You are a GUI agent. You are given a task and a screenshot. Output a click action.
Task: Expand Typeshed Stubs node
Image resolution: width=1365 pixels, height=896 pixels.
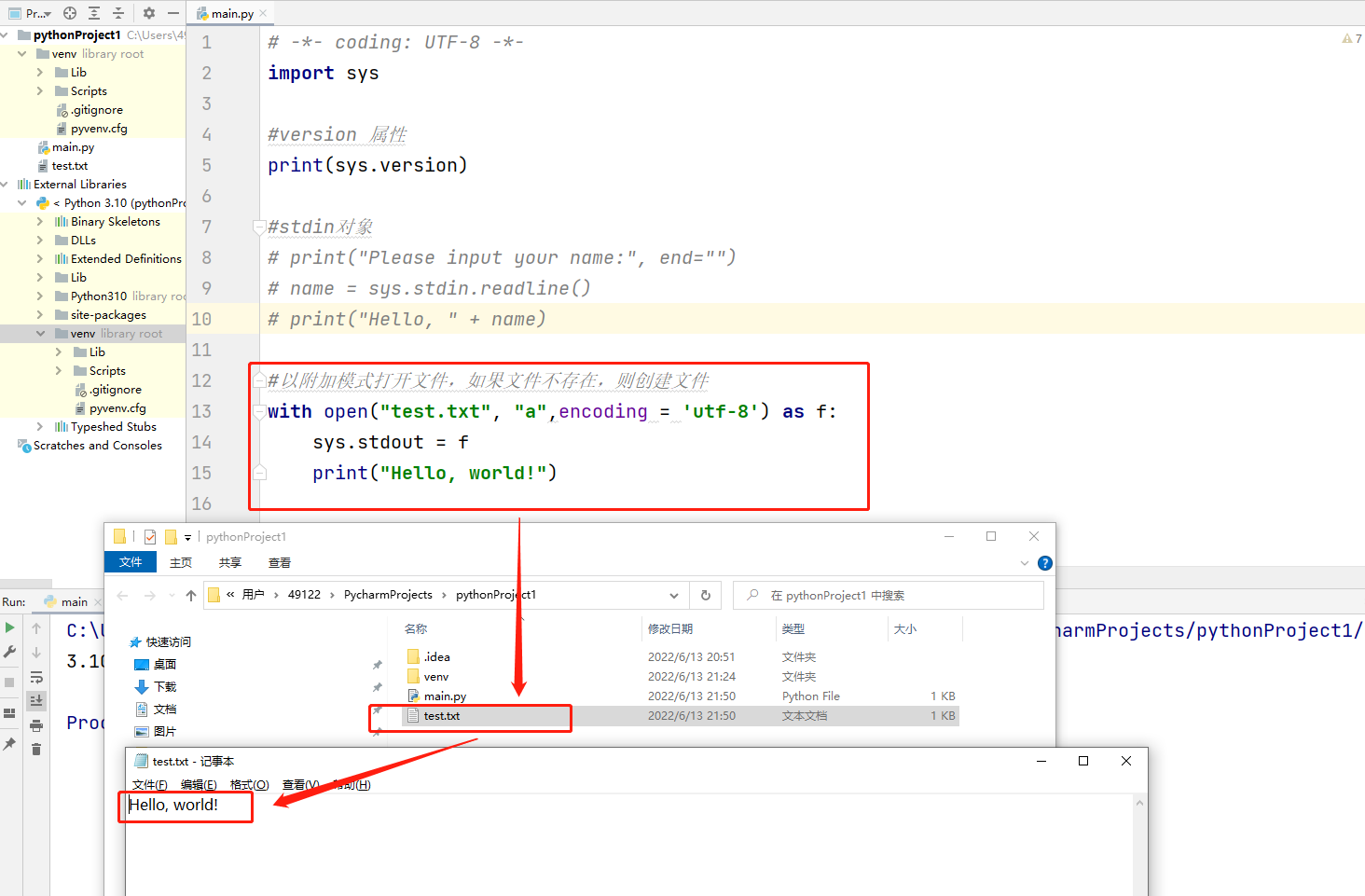click(40, 427)
